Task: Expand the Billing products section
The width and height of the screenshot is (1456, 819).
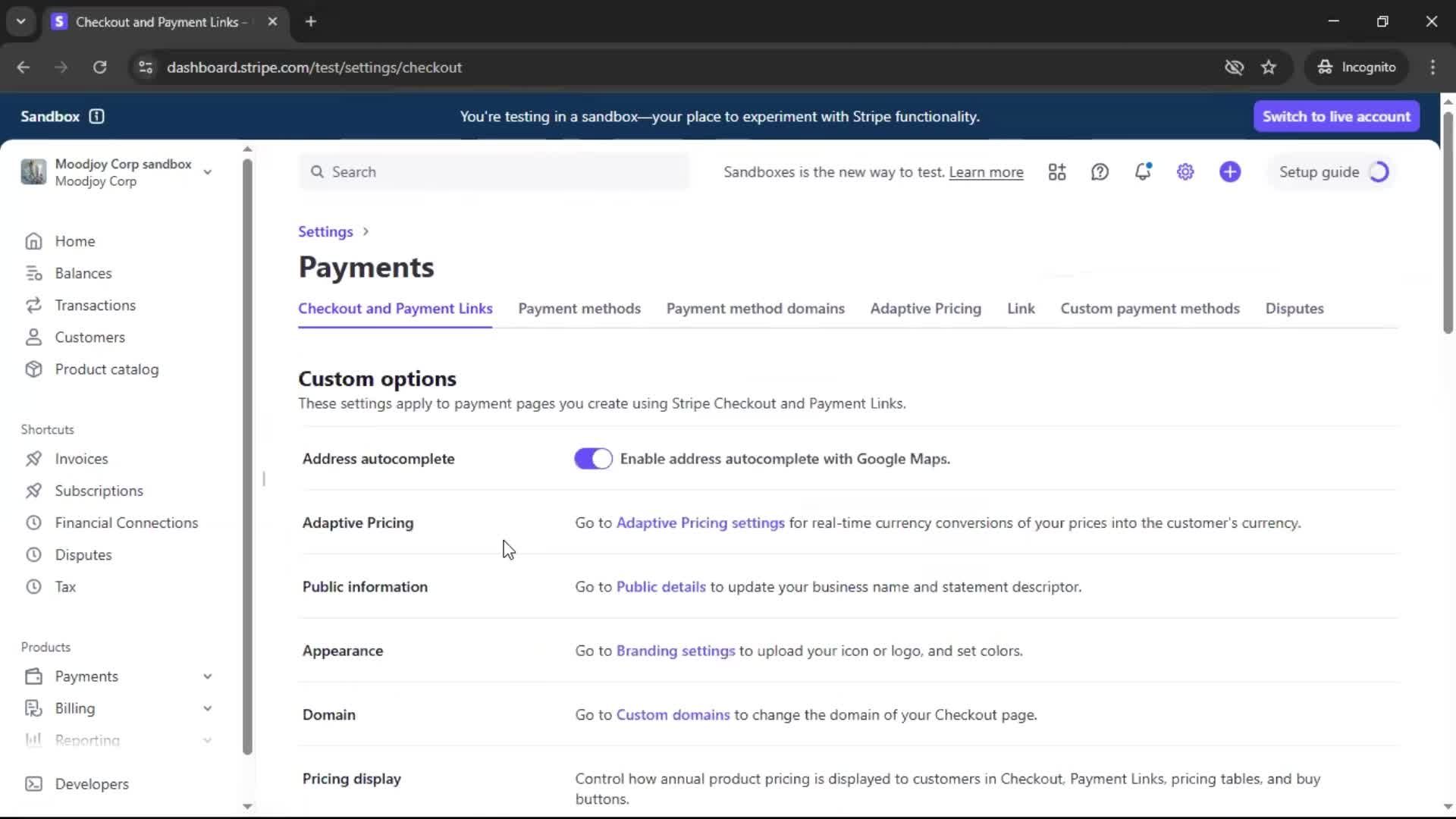Action: 207,708
